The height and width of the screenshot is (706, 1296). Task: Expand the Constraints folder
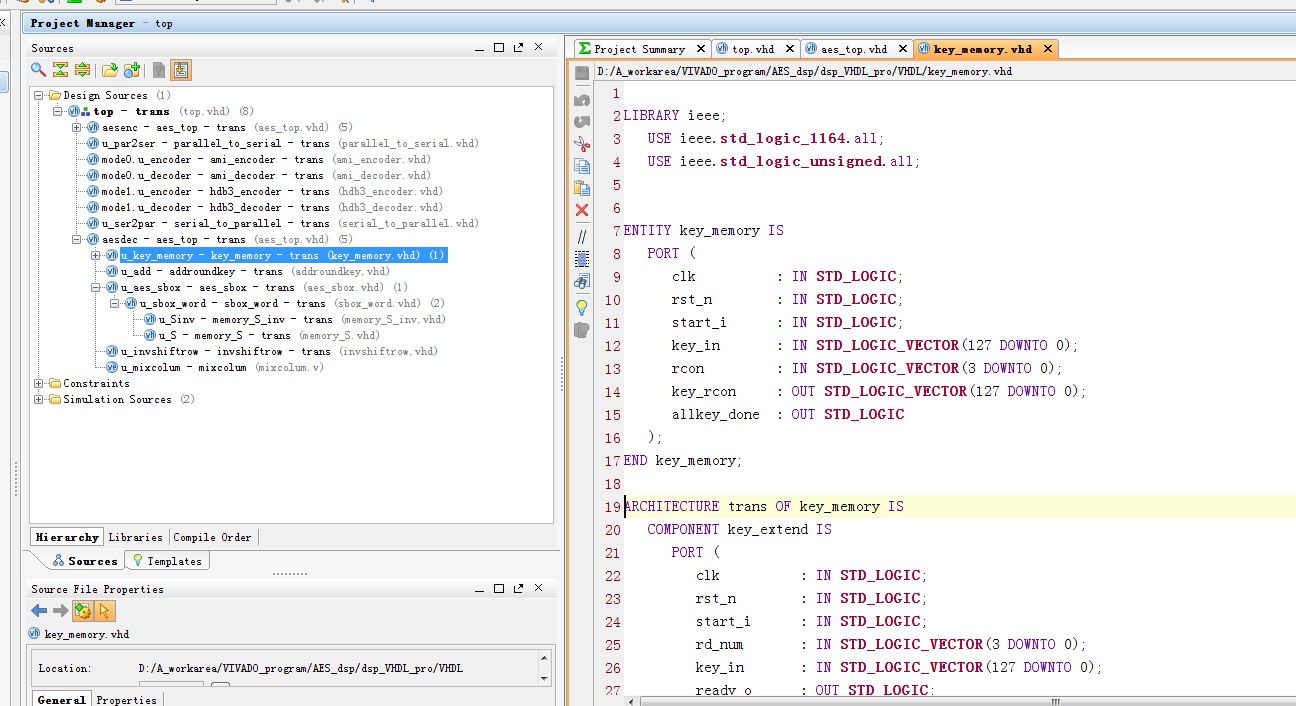39,384
